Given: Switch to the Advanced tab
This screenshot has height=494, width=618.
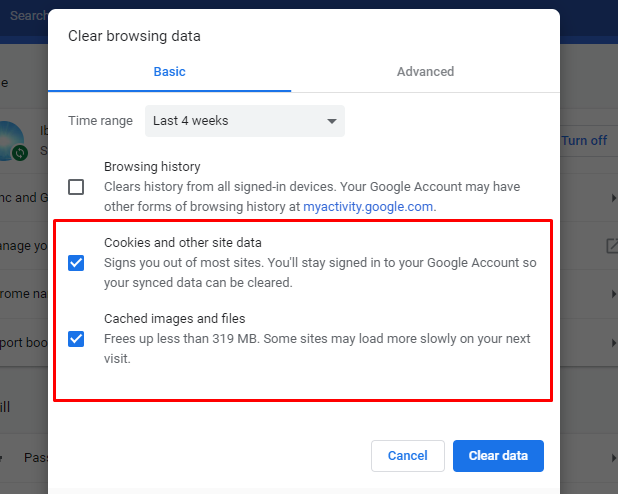Looking at the screenshot, I should [x=425, y=72].
